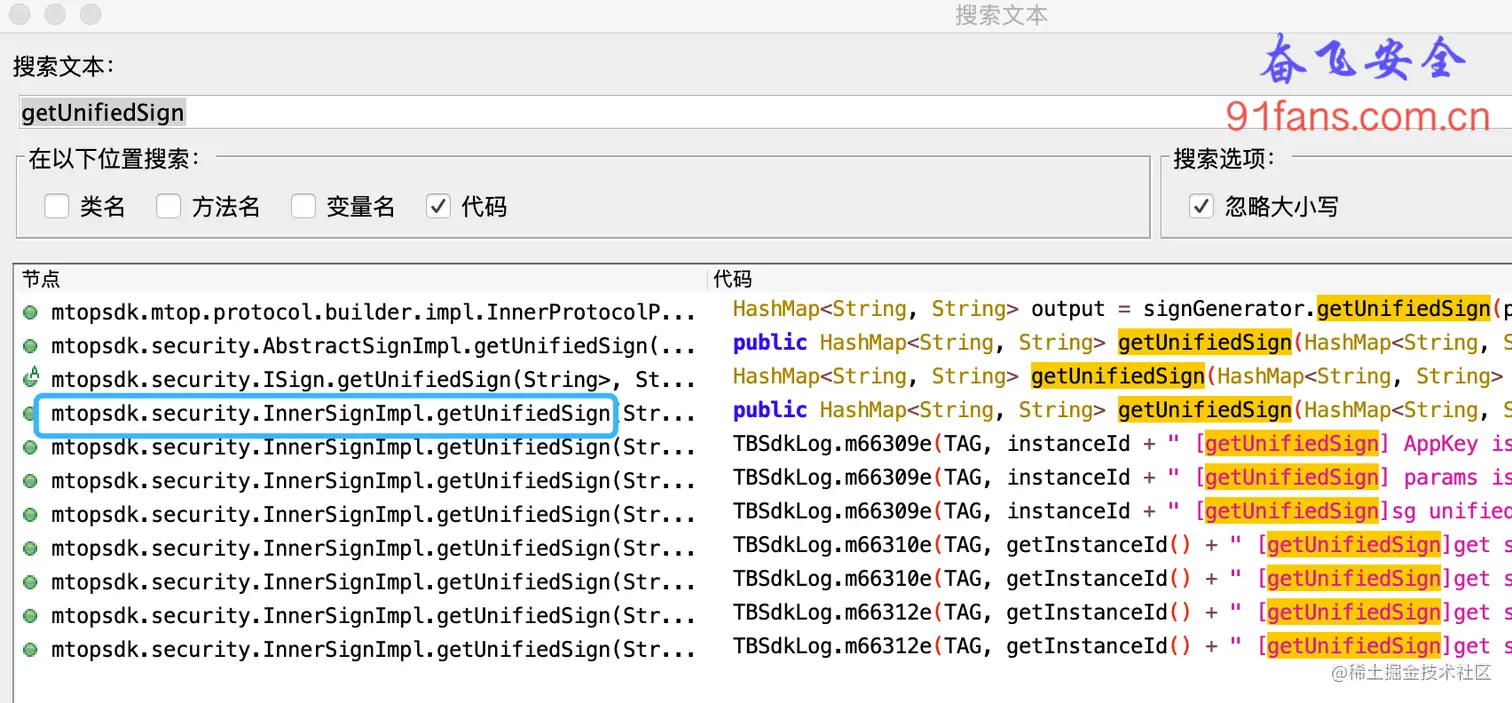Select the mtopsdk.security.ISign.getUnifiedSign node
1512x703 pixels.
pos(373,380)
